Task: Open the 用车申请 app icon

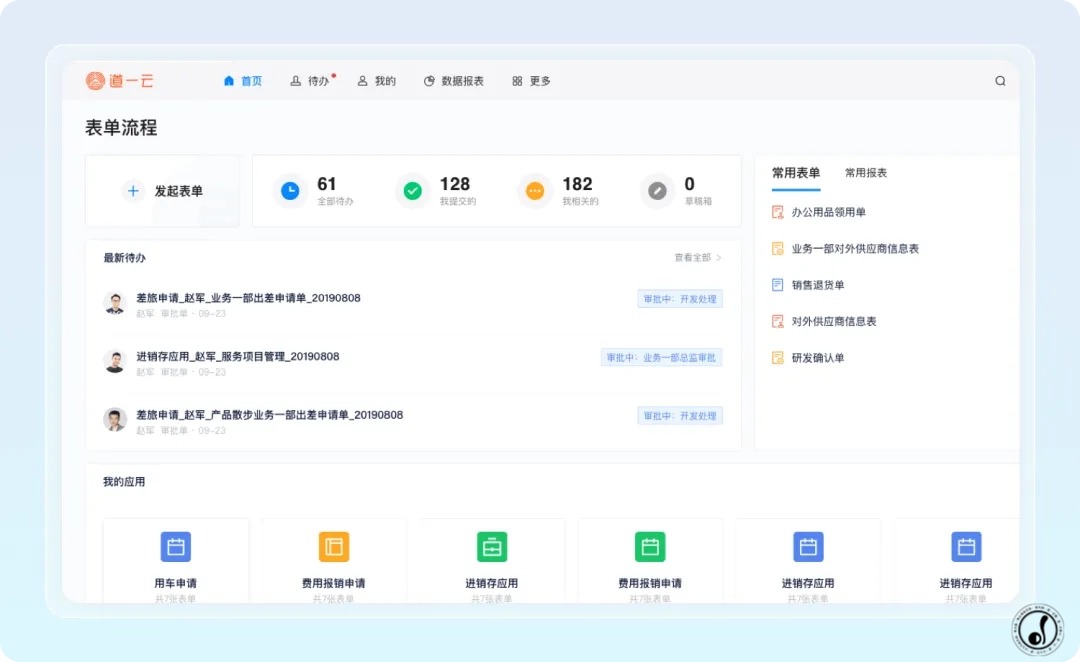Action: click(x=176, y=547)
